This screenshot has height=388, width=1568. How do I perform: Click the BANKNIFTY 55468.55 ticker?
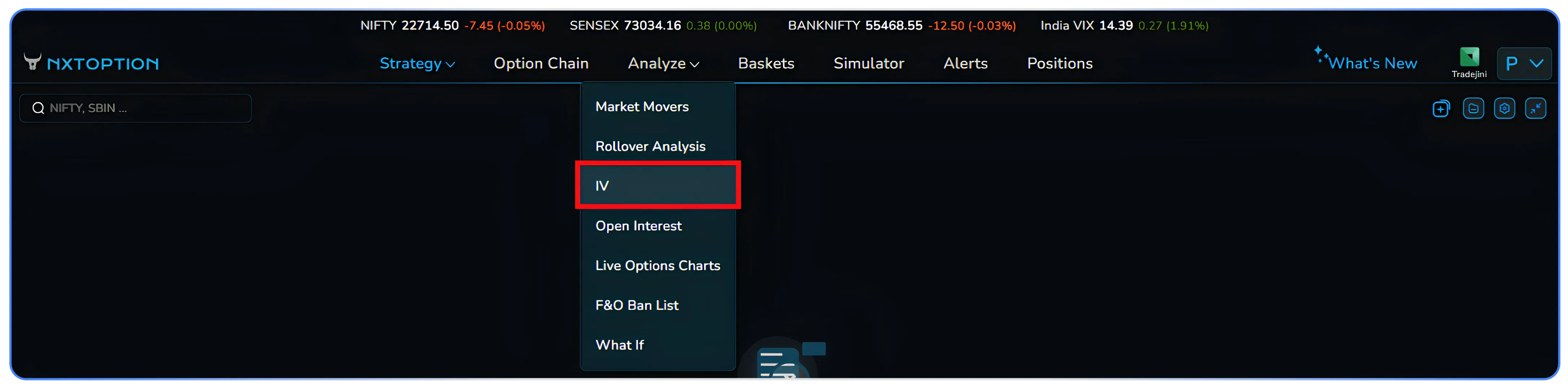[x=902, y=26]
